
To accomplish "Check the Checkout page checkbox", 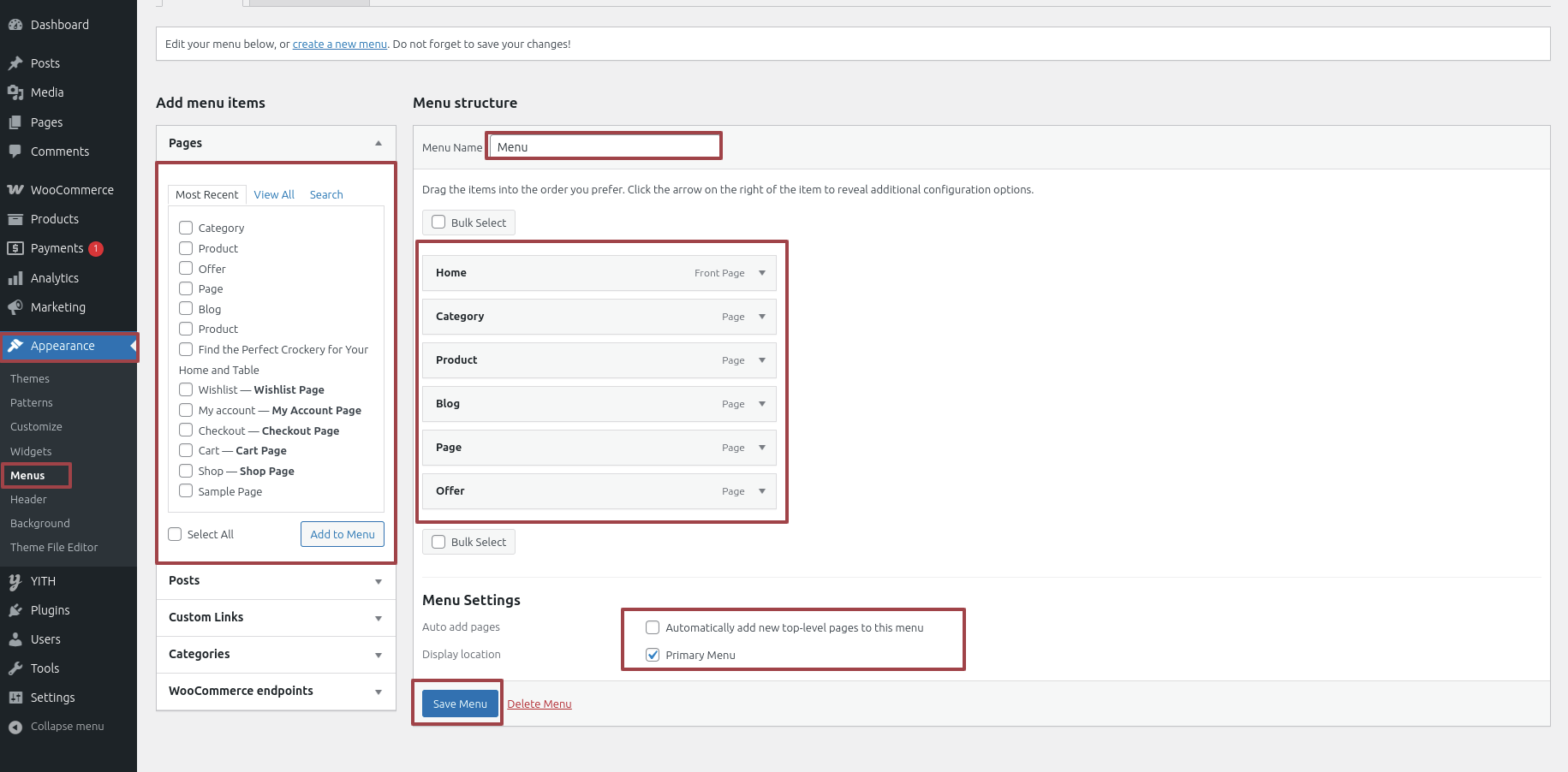I will [x=186, y=430].
